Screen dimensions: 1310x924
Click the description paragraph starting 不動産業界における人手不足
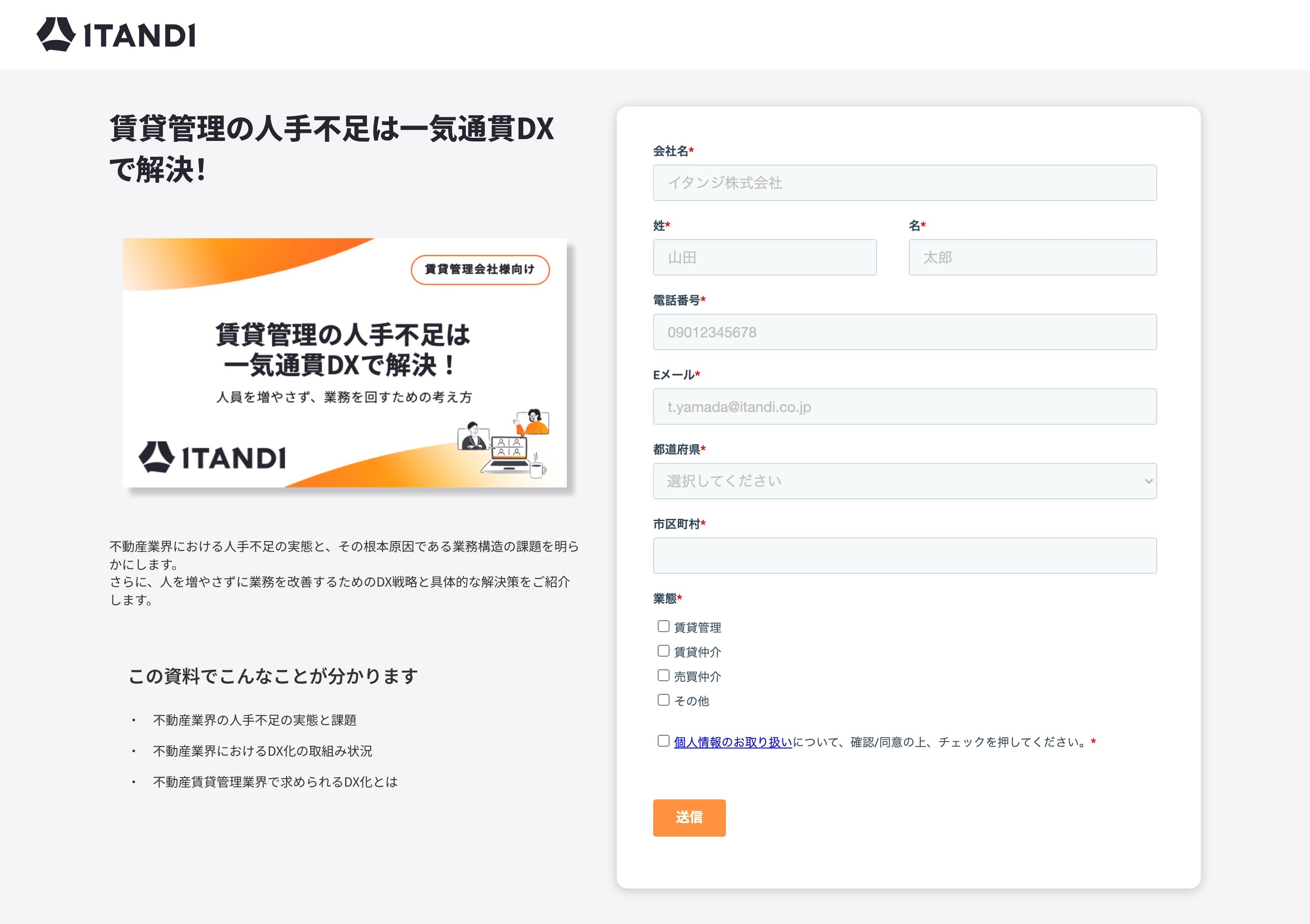pos(344,572)
